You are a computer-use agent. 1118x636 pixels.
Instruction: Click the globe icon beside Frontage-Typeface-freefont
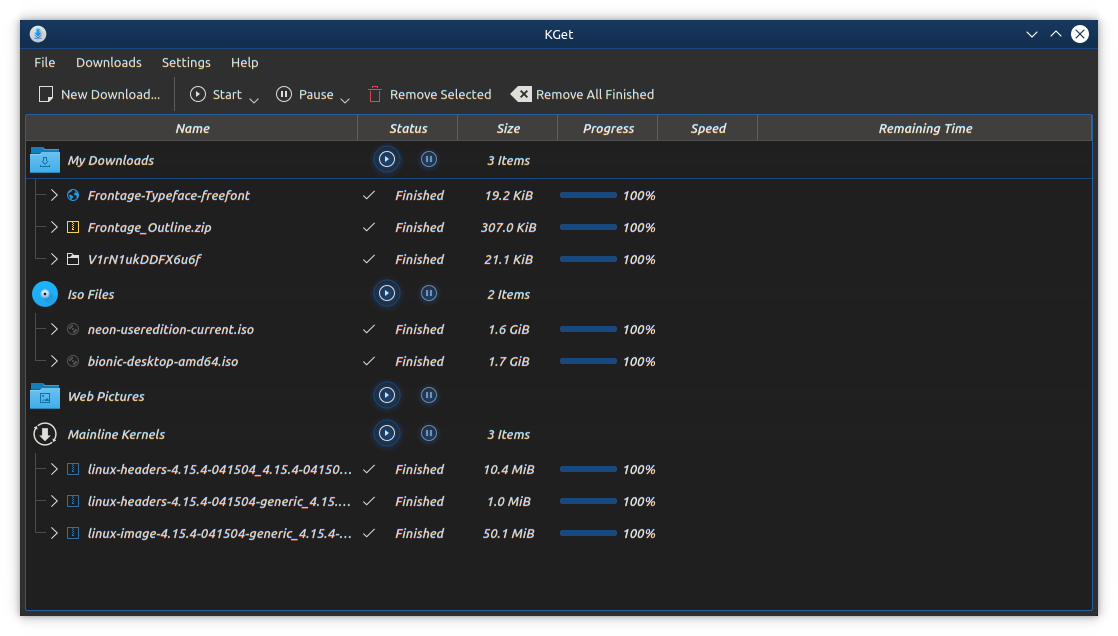click(71, 195)
